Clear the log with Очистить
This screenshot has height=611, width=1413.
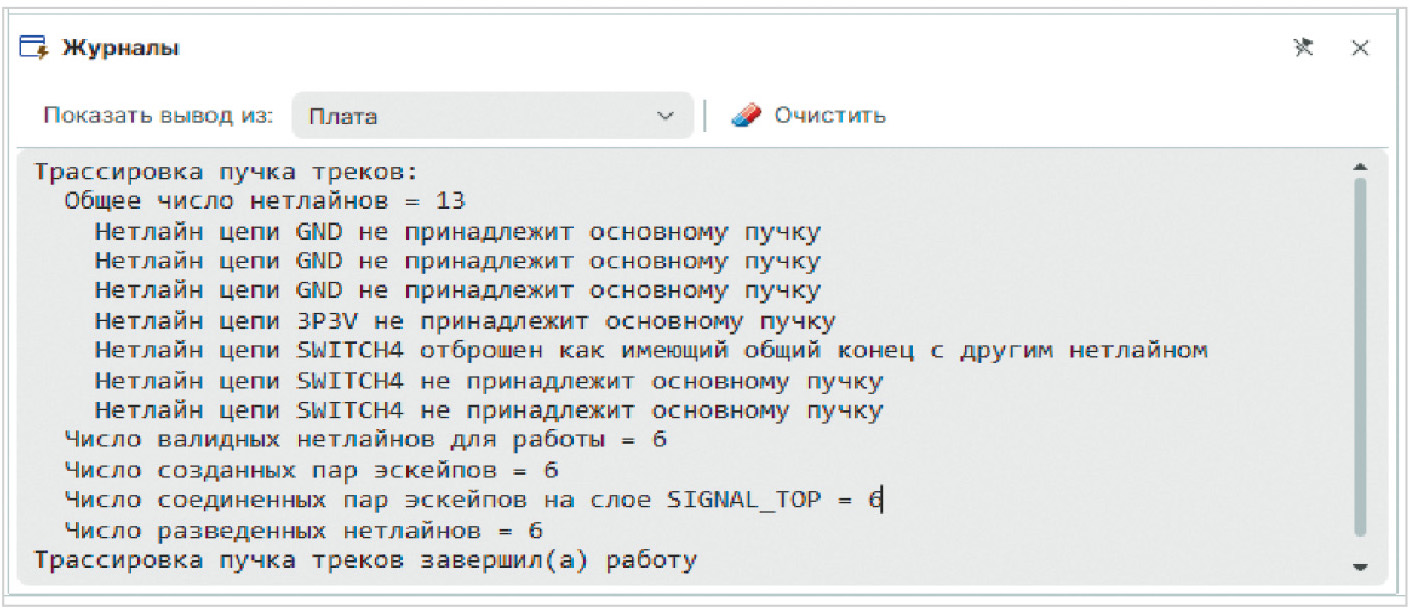[830, 114]
